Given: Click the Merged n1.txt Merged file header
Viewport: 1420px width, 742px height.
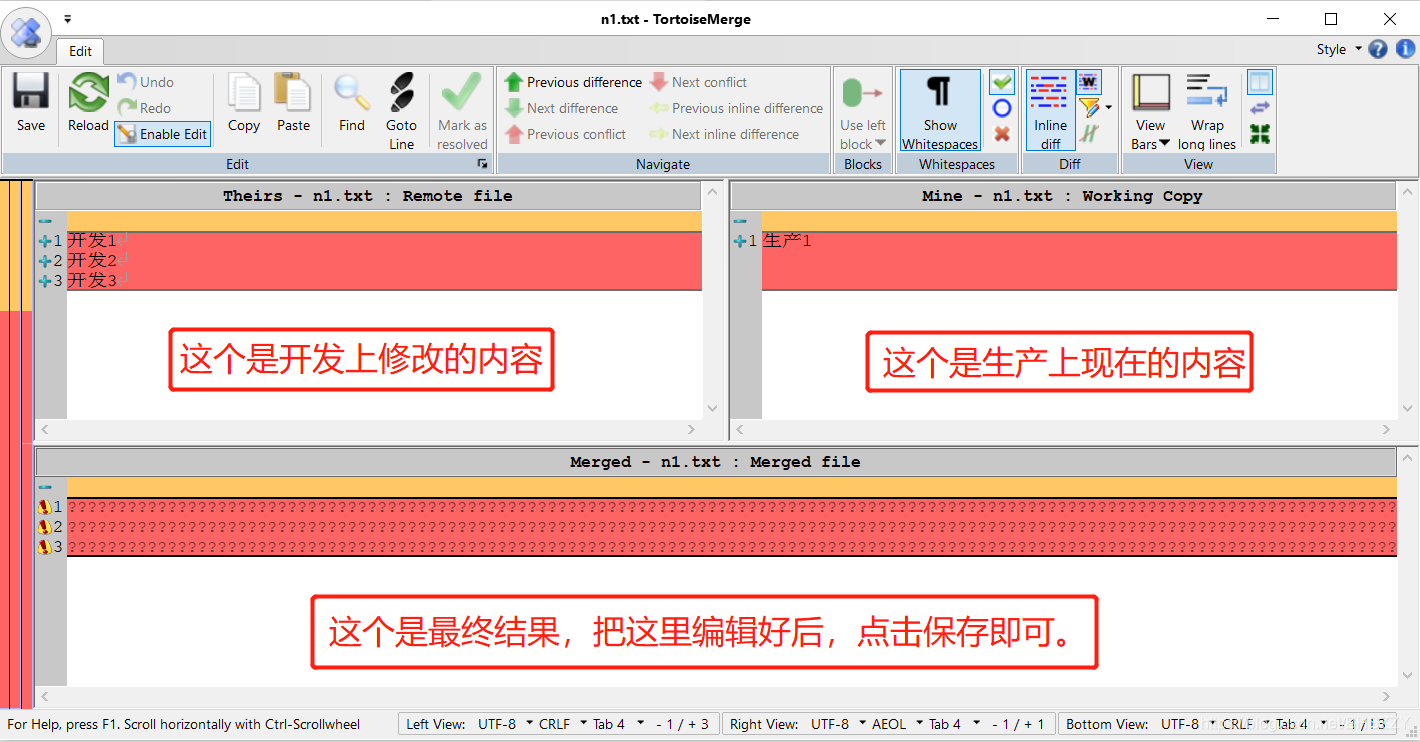Looking at the screenshot, I should 715,462.
